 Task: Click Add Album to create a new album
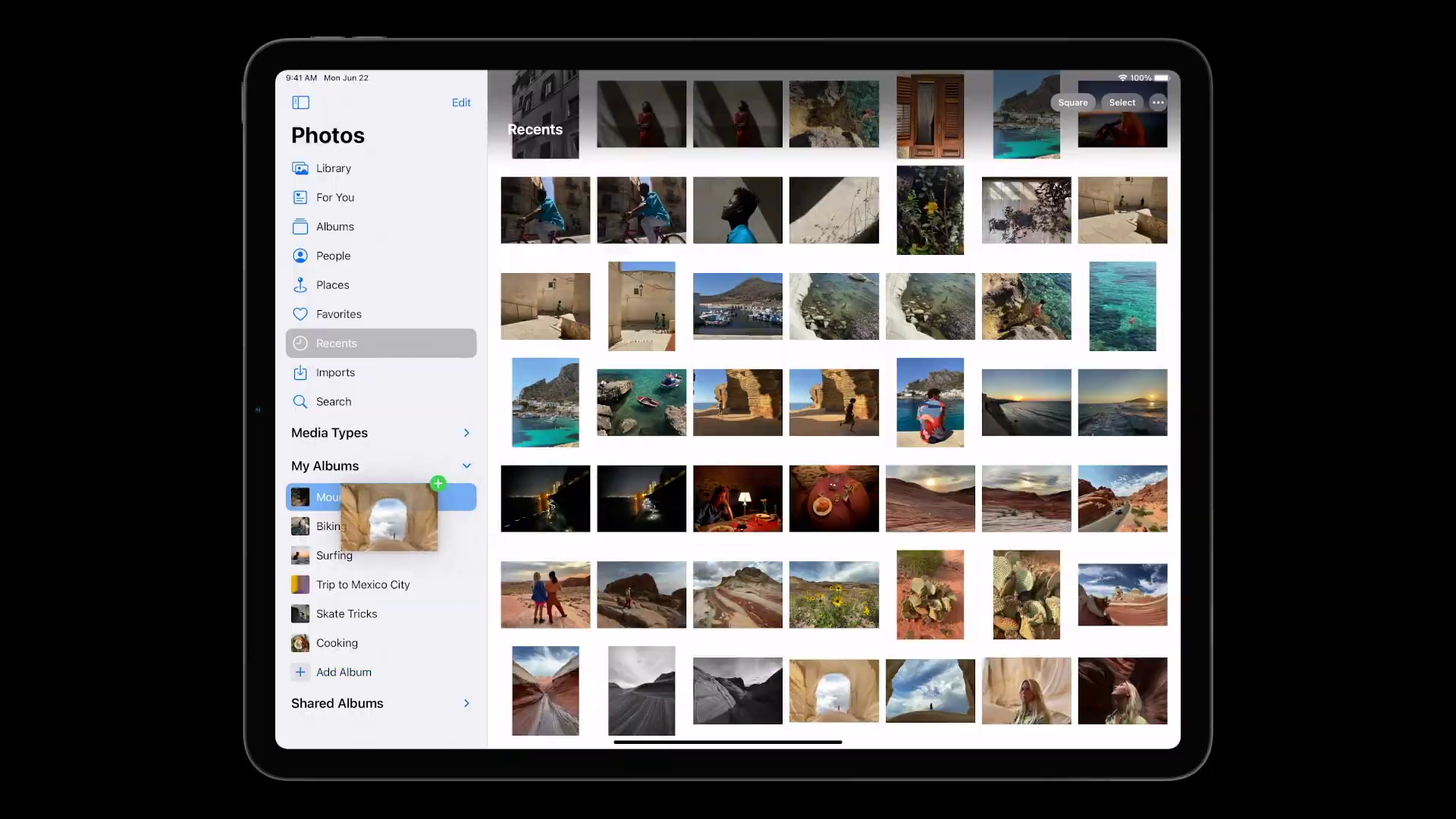(x=344, y=672)
